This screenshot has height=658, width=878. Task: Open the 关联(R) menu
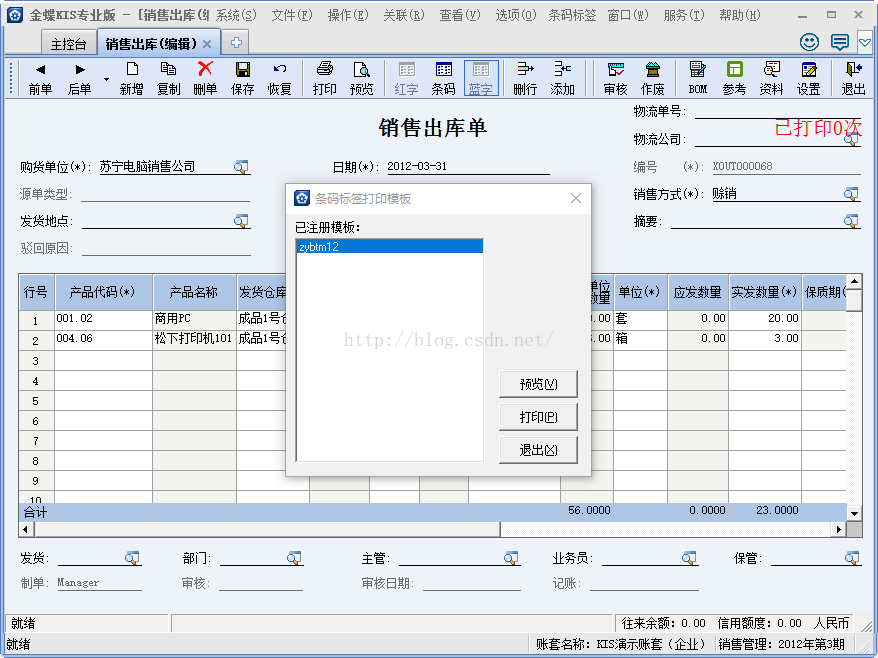click(x=404, y=15)
